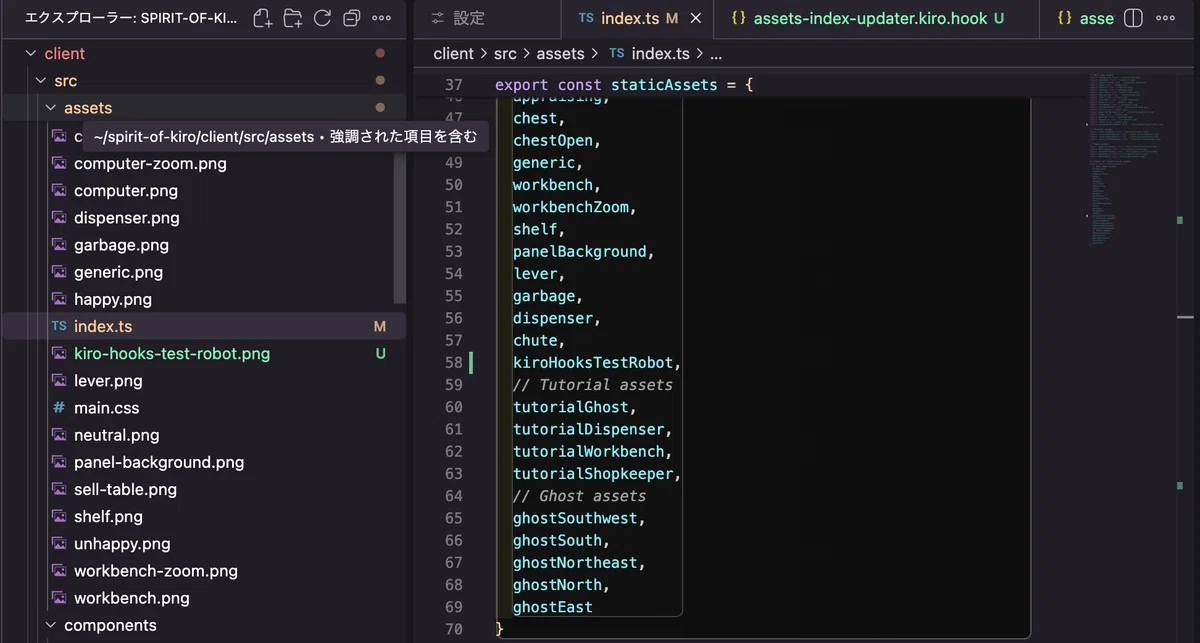Select index.ts in the file tree
Screen dimensions: 1200x643
pos(203,326)
